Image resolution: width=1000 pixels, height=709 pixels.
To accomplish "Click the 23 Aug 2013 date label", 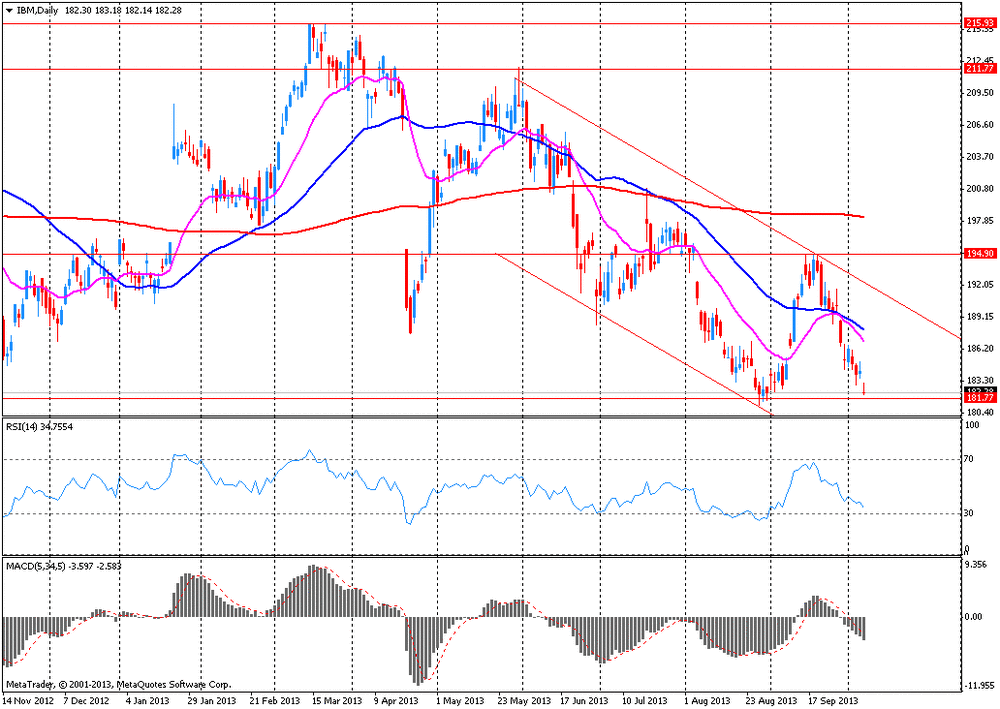I will 772,701.
